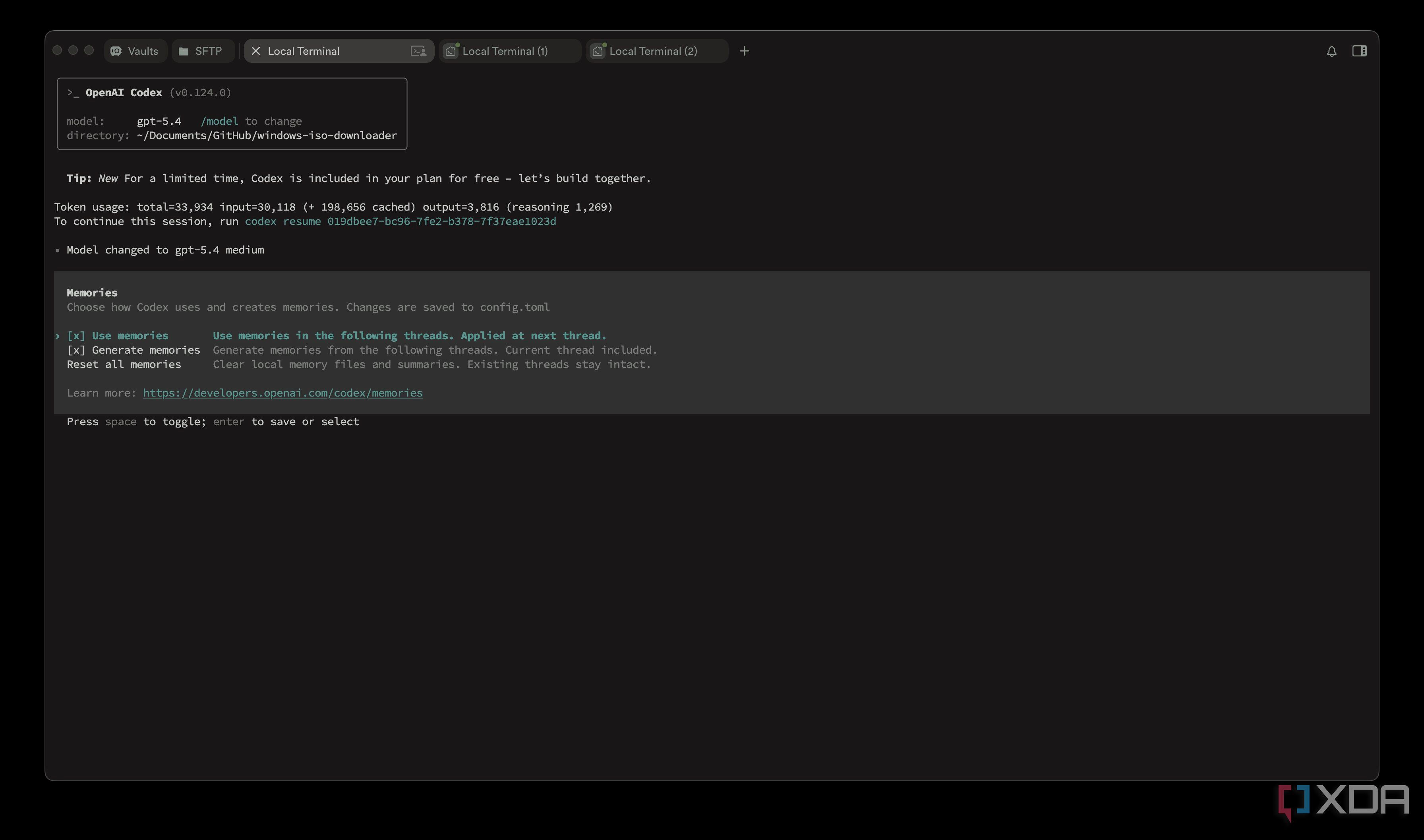Click the 'Clear local memory files' description
Viewport: 1424px width, 840px height.
(432, 364)
